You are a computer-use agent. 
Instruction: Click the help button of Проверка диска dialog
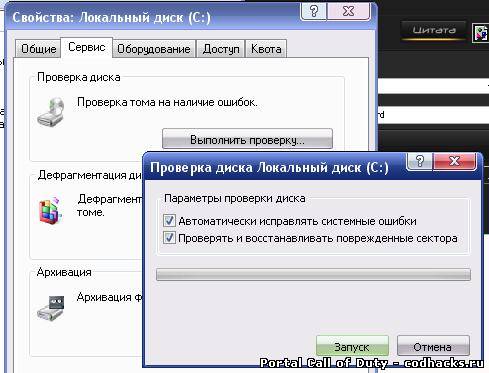pos(420,161)
